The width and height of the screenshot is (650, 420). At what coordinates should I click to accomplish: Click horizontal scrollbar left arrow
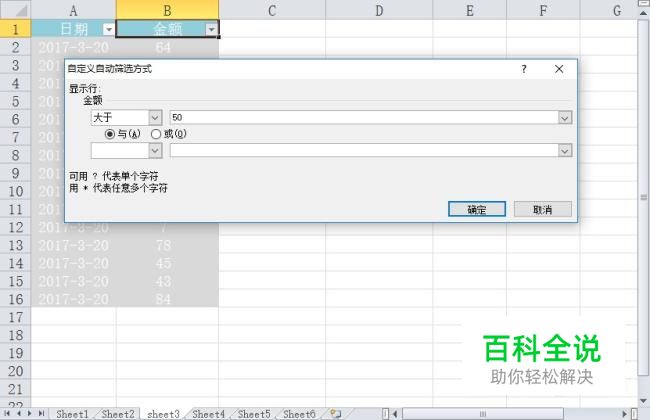[395, 413]
